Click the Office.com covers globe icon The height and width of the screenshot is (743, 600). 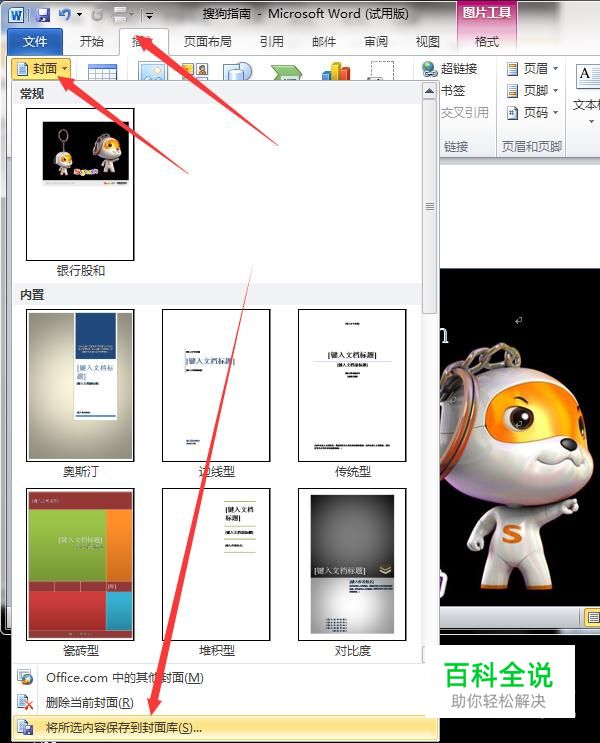point(25,678)
